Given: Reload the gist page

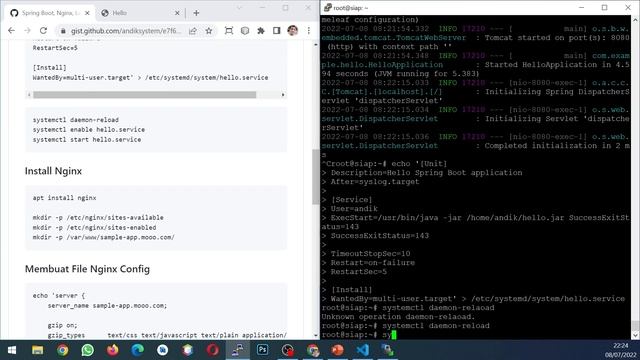Looking at the screenshot, I should [43, 31].
